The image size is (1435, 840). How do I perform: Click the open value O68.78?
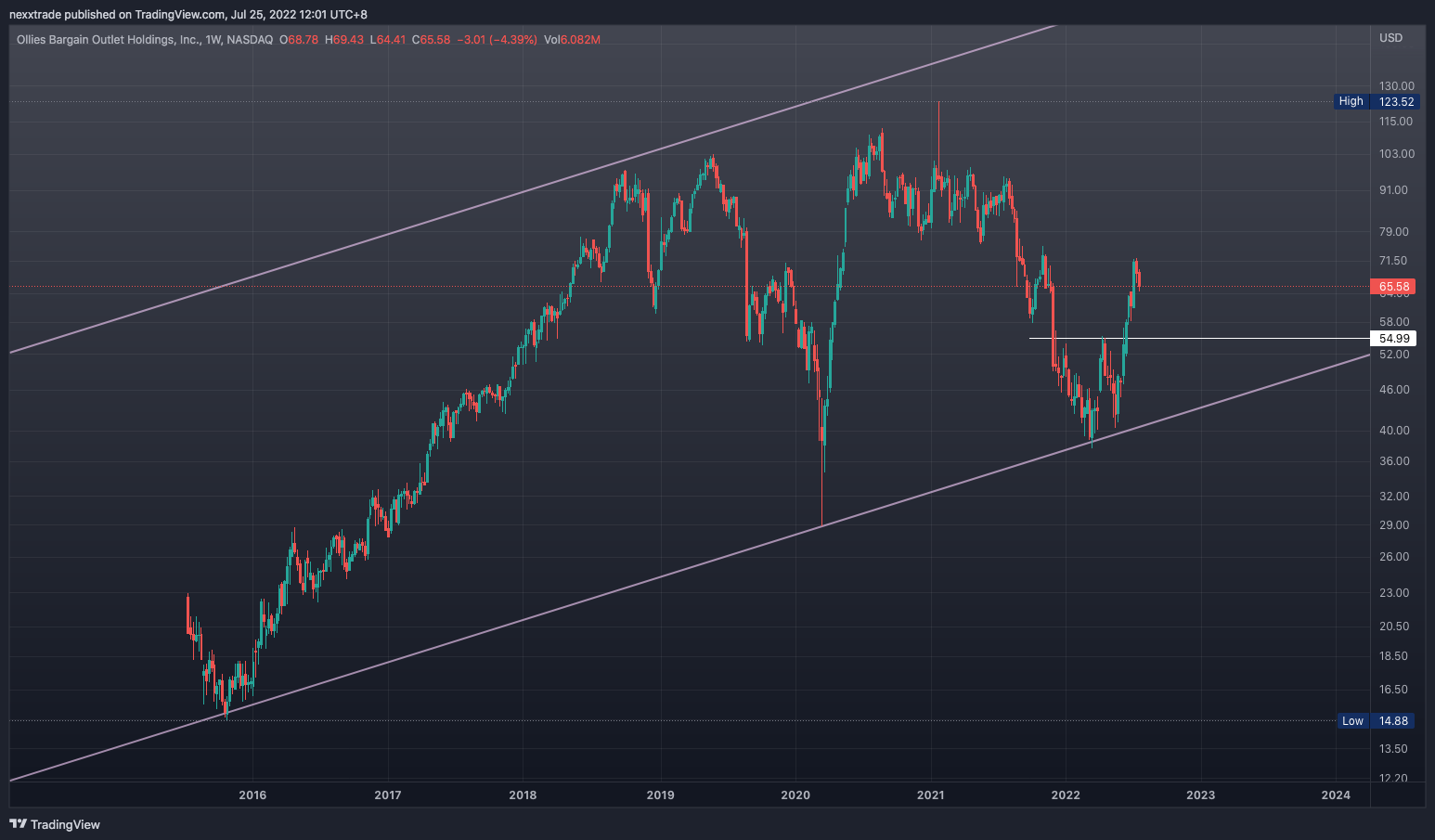[299, 40]
